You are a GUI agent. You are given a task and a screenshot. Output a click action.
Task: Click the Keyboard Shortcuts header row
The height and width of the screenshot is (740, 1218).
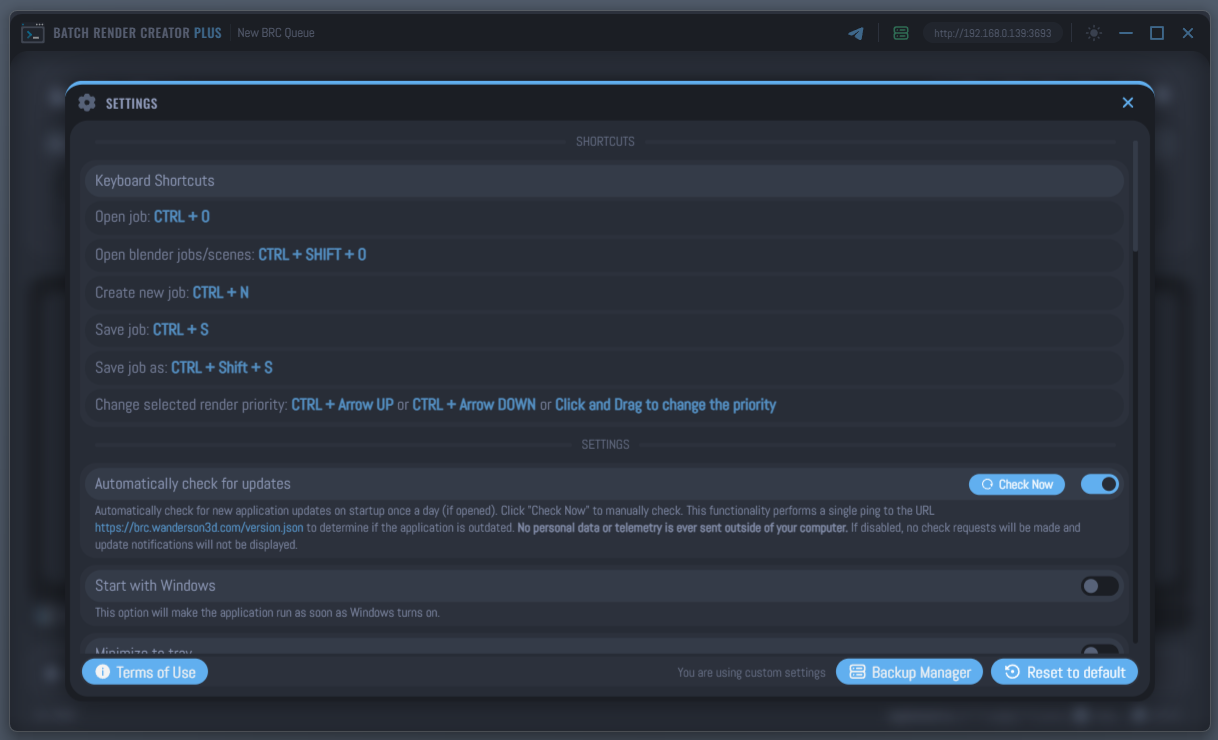tap(604, 181)
